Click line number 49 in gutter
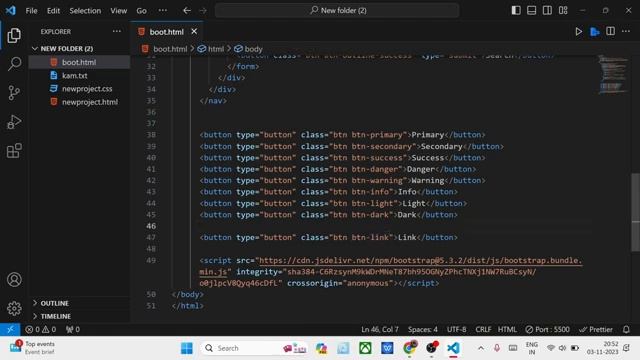640x360 pixels. 151,260
